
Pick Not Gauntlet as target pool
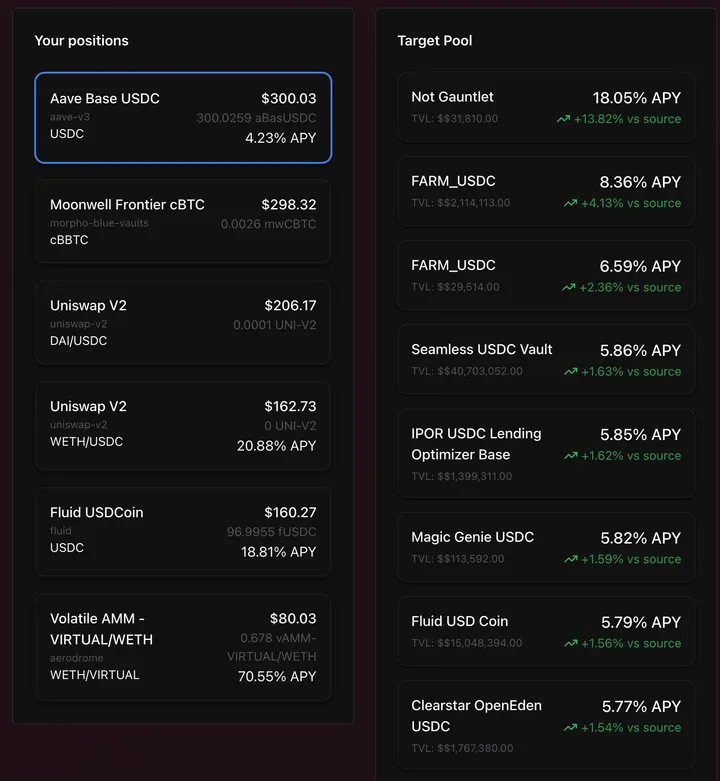[546, 107]
